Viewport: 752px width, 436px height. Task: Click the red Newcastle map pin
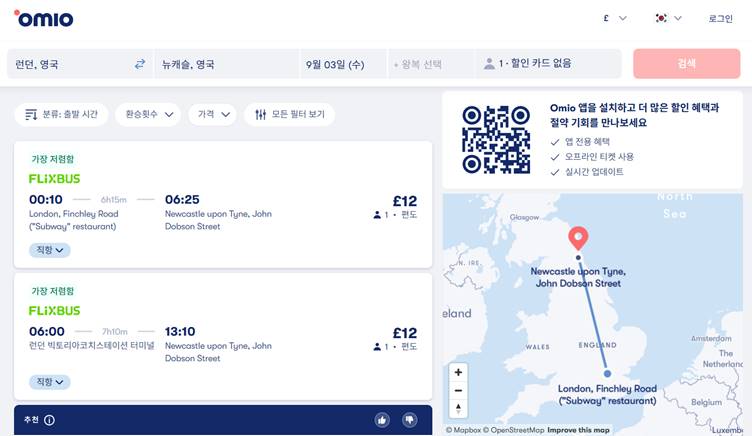pos(578,238)
